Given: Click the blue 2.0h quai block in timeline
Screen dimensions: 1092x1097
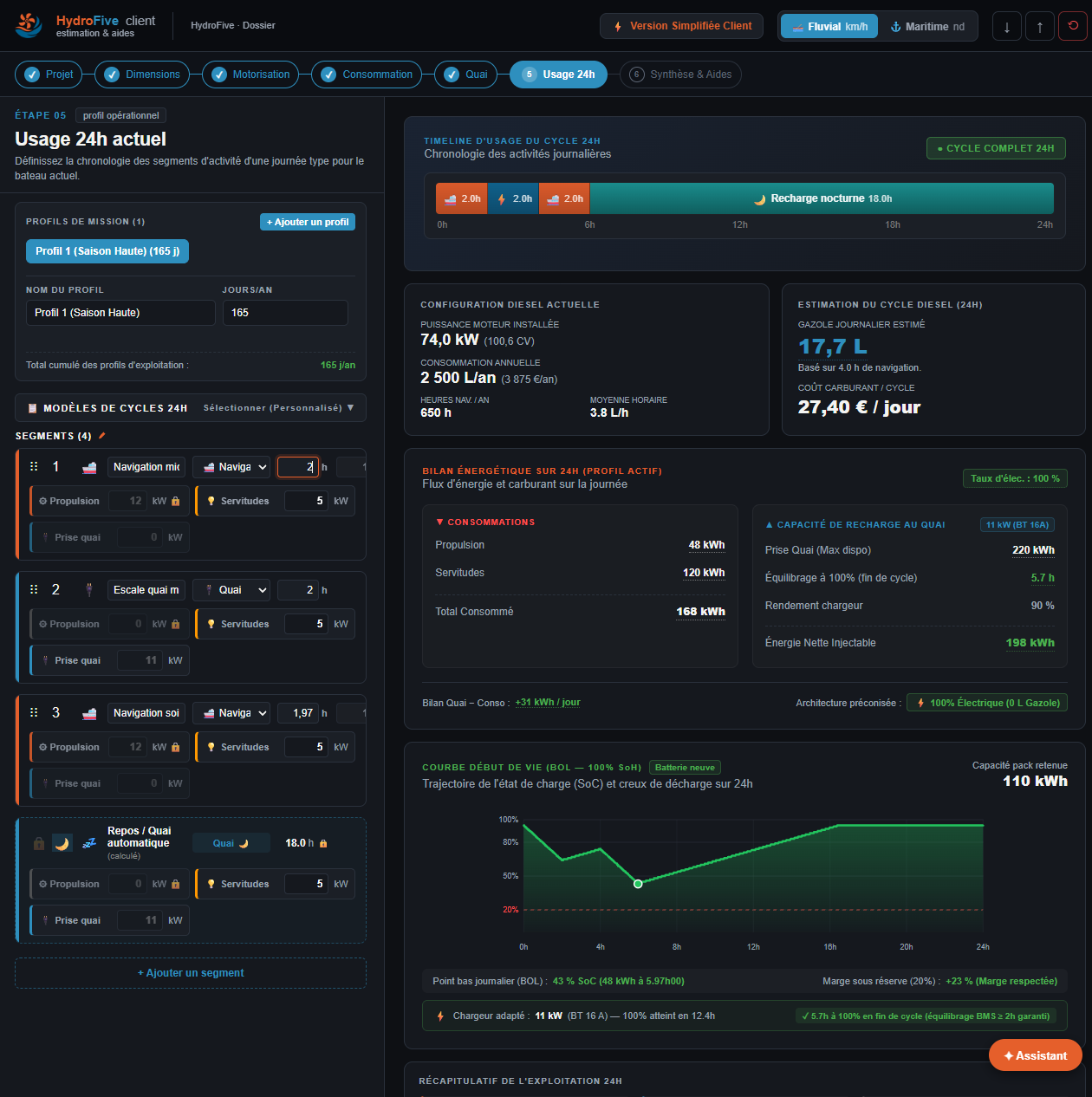Looking at the screenshot, I should [x=513, y=198].
